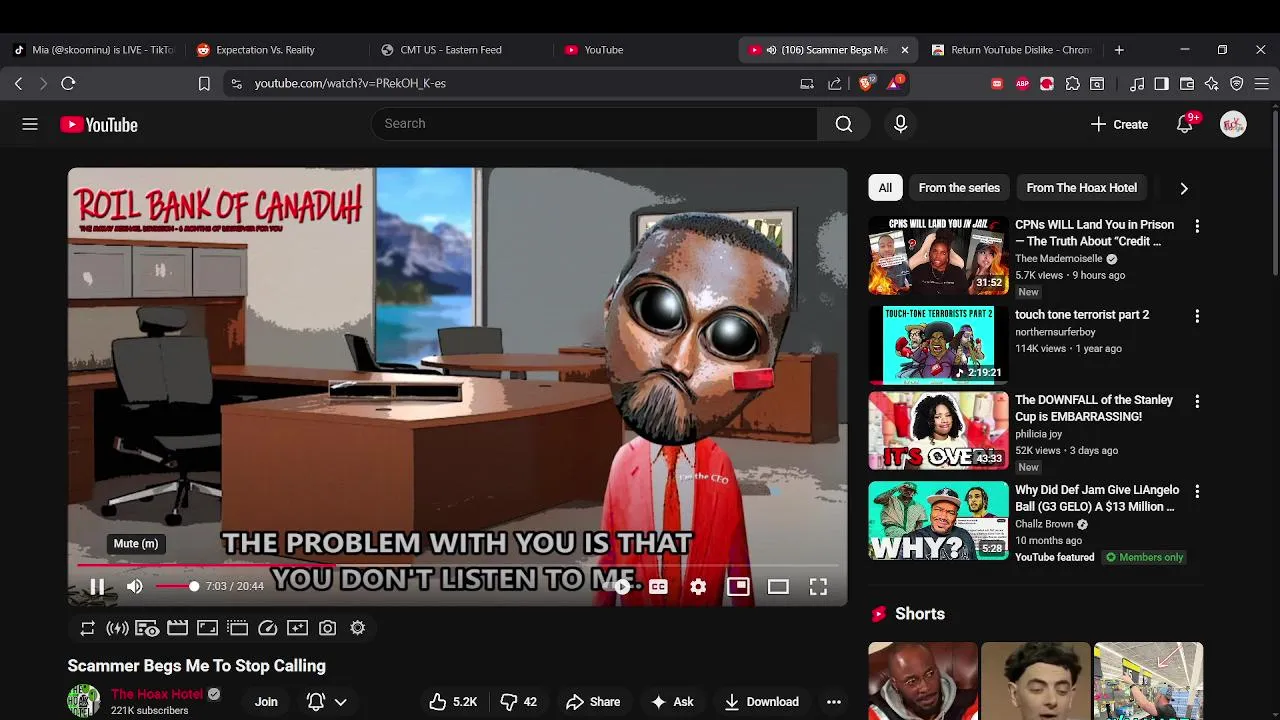The height and width of the screenshot is (720, 1280).
Task: Click the cinema clapperboard mode icon
Action: point(177,628)
